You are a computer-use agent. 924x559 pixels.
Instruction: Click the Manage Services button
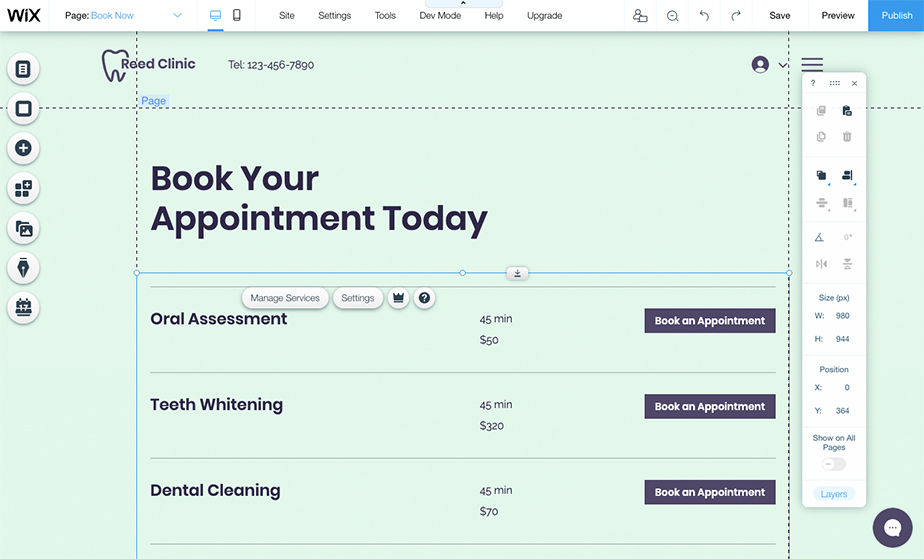[285, 298]
